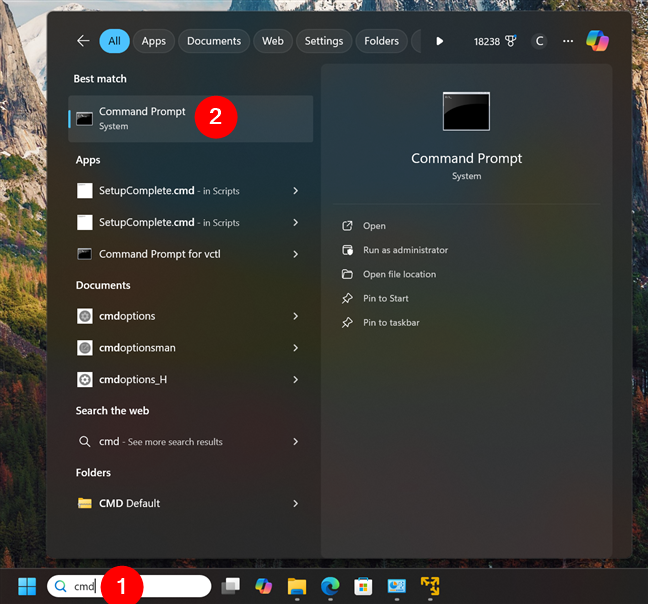
Task: Click the CMD Default yellow folder icon
Action: (x=85, y=503)
